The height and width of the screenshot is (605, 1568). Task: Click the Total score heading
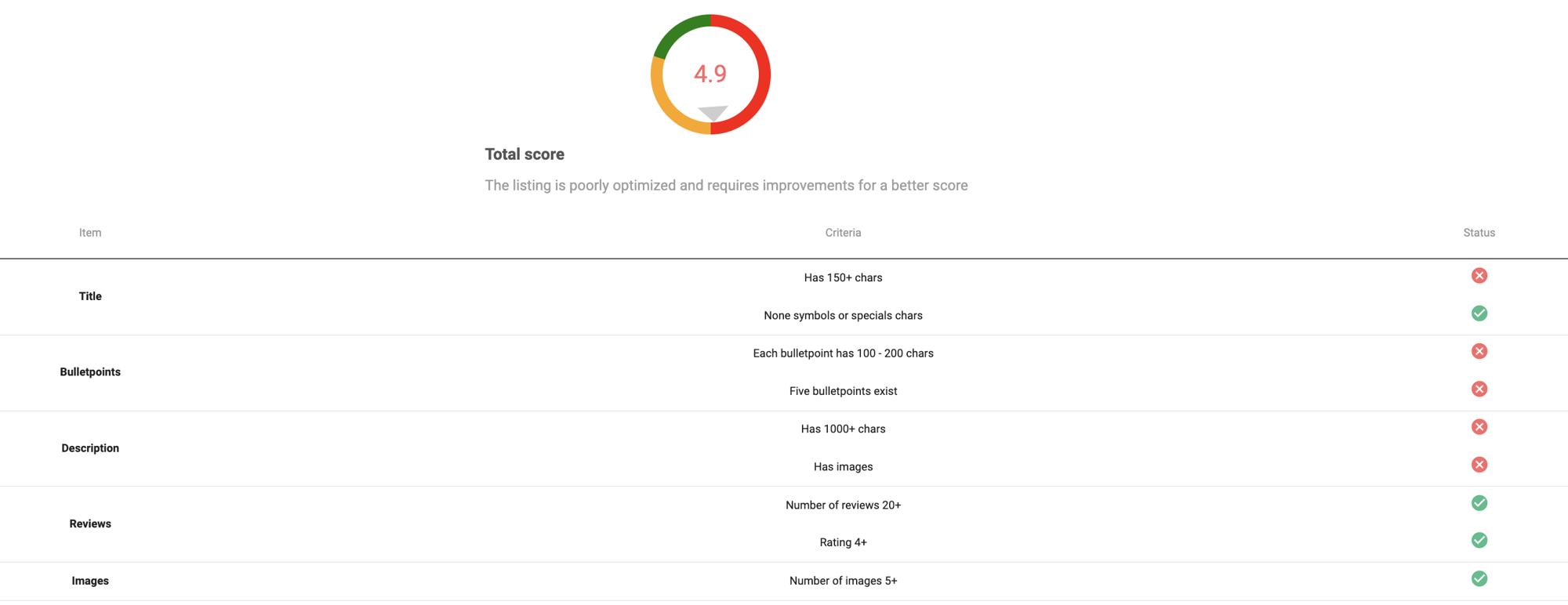pyautogui.click(x=524, y=154)
